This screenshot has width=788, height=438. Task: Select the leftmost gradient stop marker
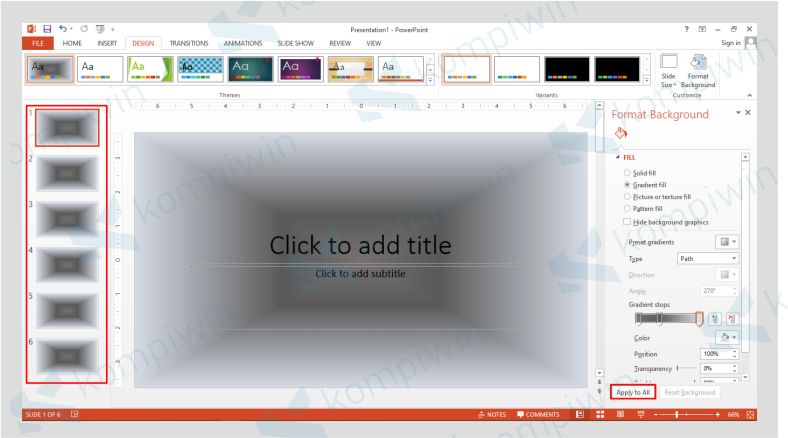(638, 318)
